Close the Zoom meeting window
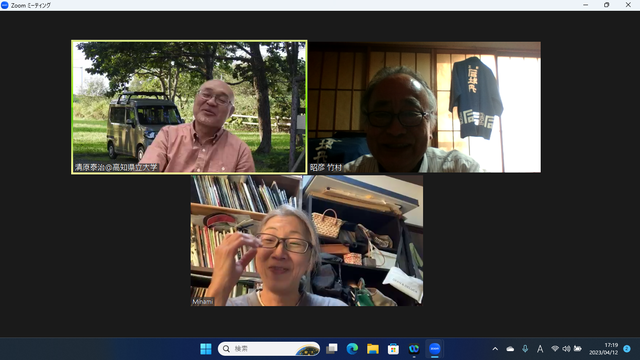The width and height of the screenshot is (640, 360). pos(628,5)
